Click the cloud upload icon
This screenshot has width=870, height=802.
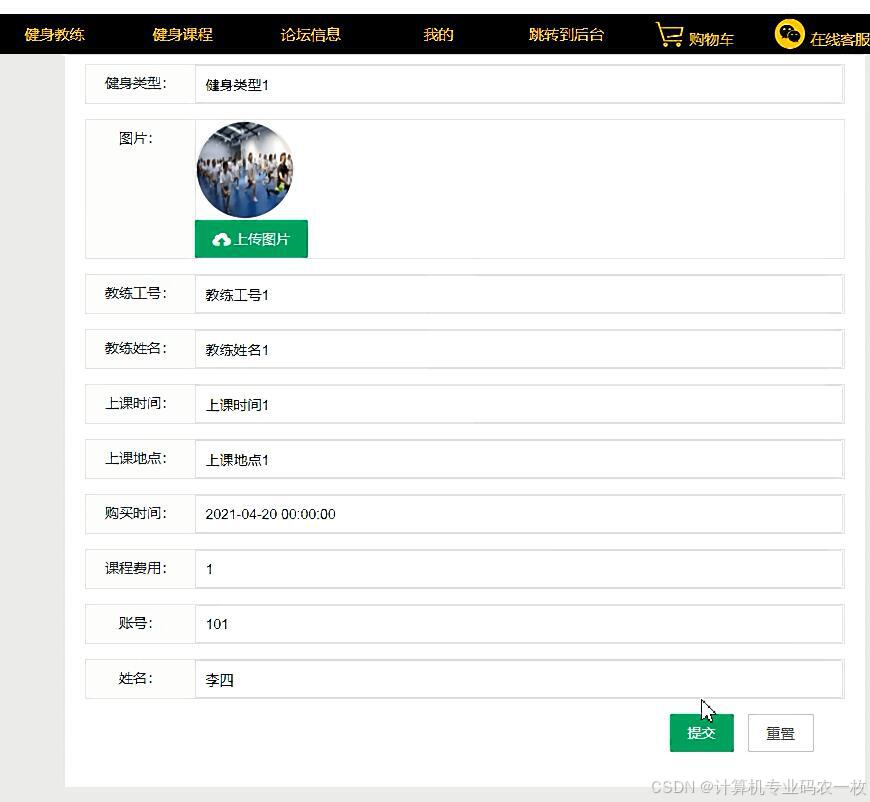coord(221,240)
